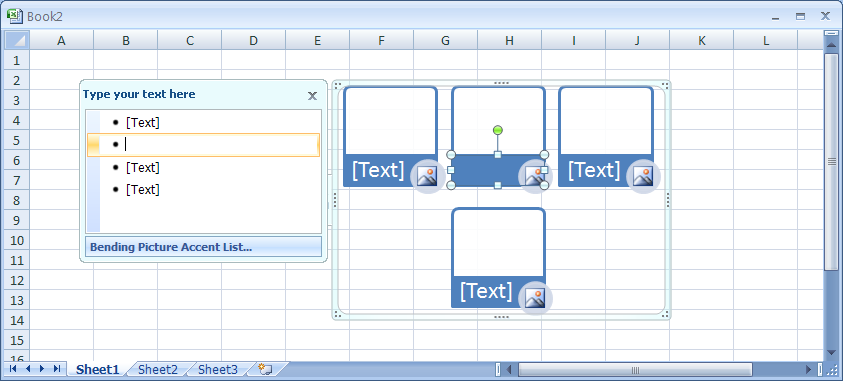The width and height of the screenshot is (843, 381).
Task: Click vertical scrollbar up arrow
Action: click(832, 46)
